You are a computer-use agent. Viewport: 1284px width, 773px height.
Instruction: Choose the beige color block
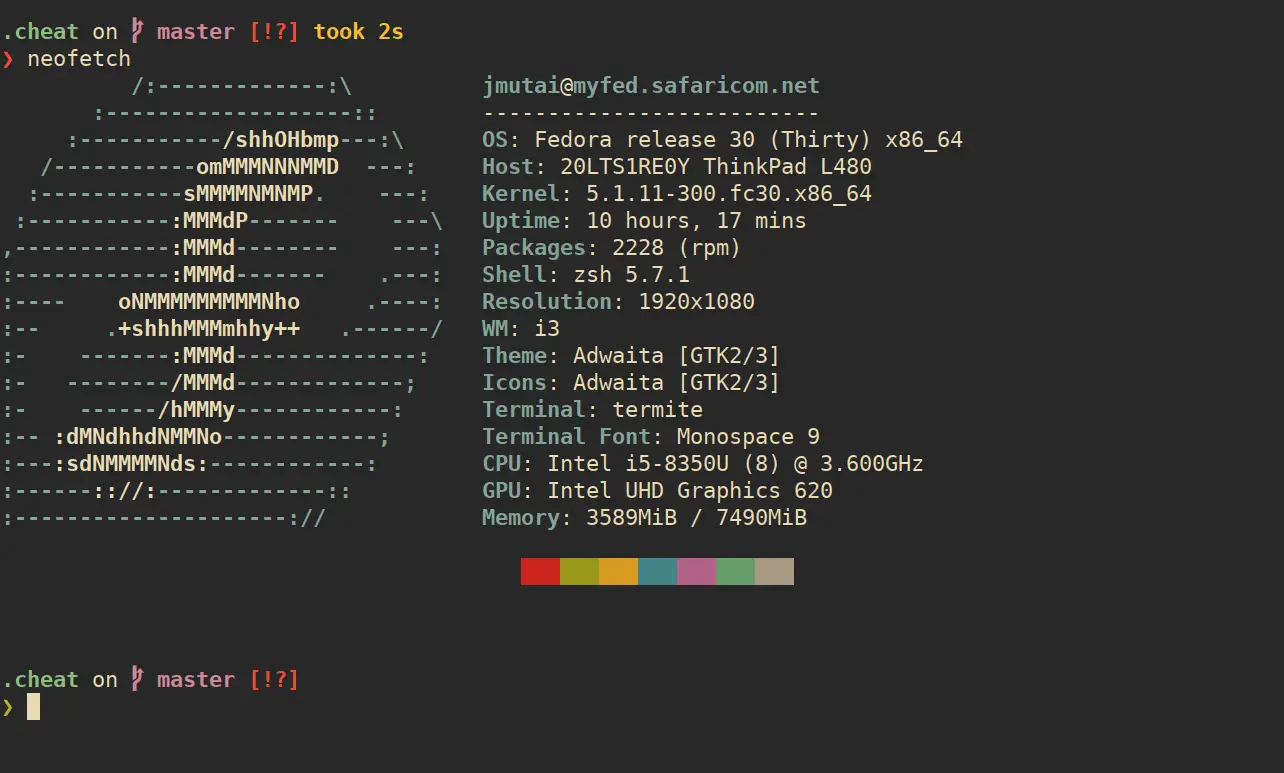pyautogui.click(x=774, y=571)
